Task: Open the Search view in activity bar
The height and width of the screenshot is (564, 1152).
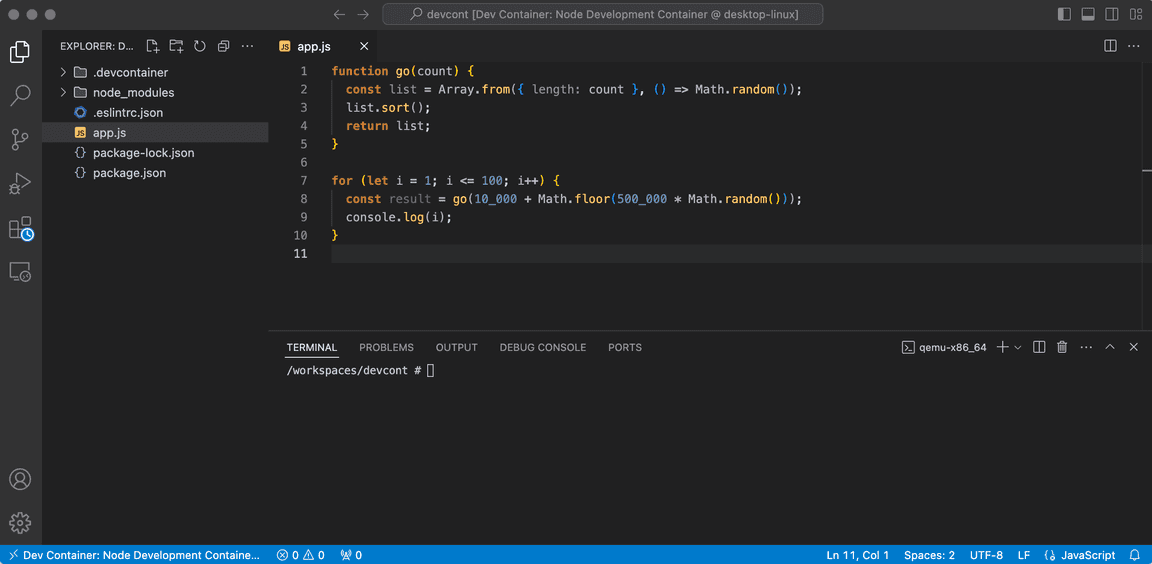Action: pos(20,96)
